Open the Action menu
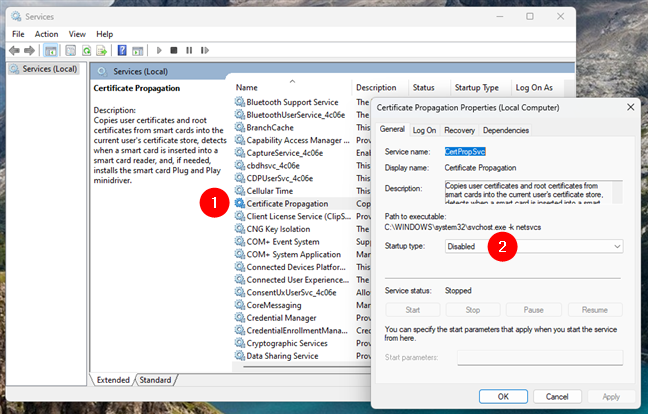This screenshot has height=414, width=648. (x=46, y=34)
